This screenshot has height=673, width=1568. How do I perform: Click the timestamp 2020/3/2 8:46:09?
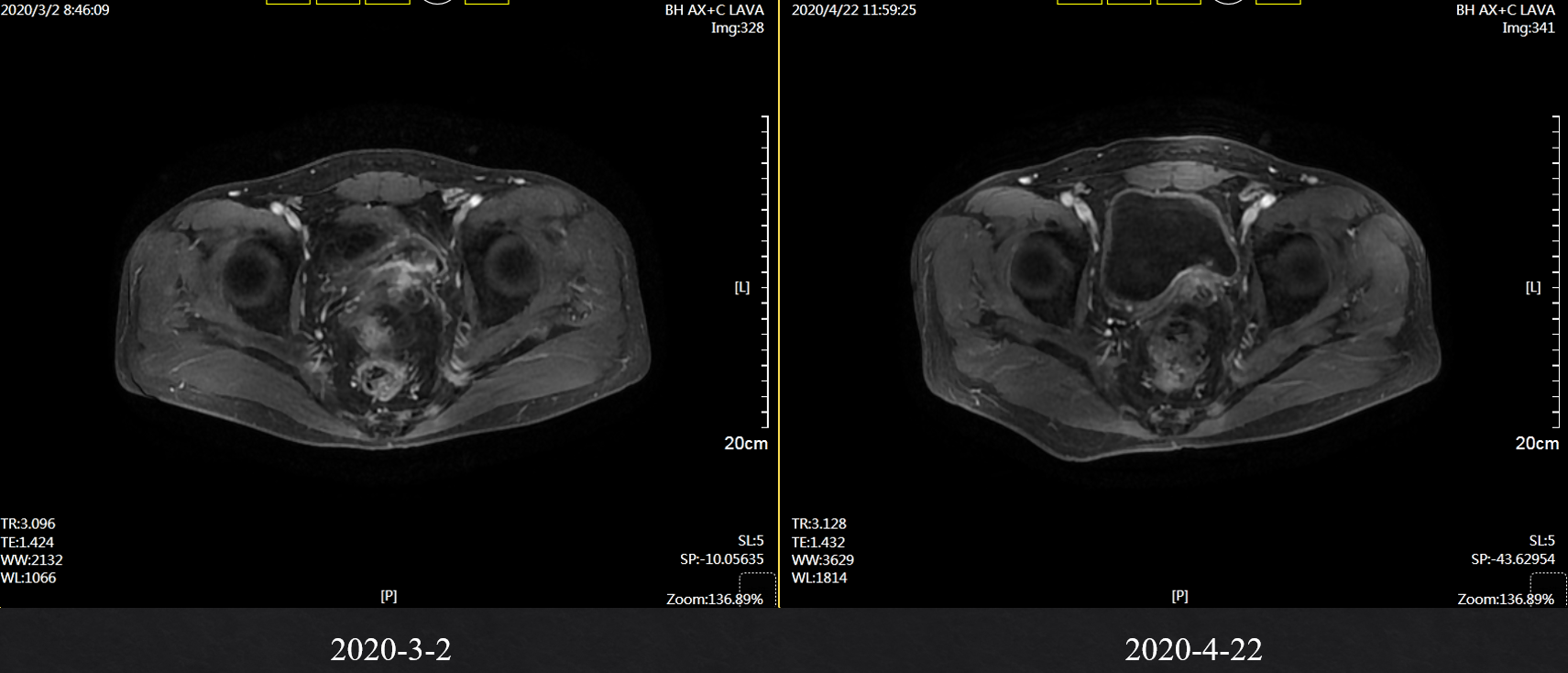(55, 10)
